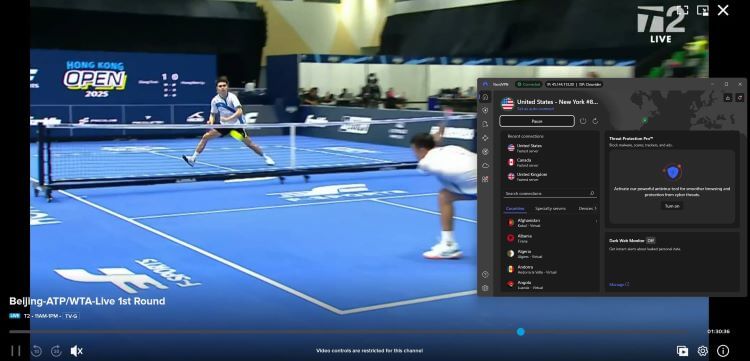This screenshot has height=361, width=750.
Task: Select United States from recent connections
Action: click(x=550, y=148)
